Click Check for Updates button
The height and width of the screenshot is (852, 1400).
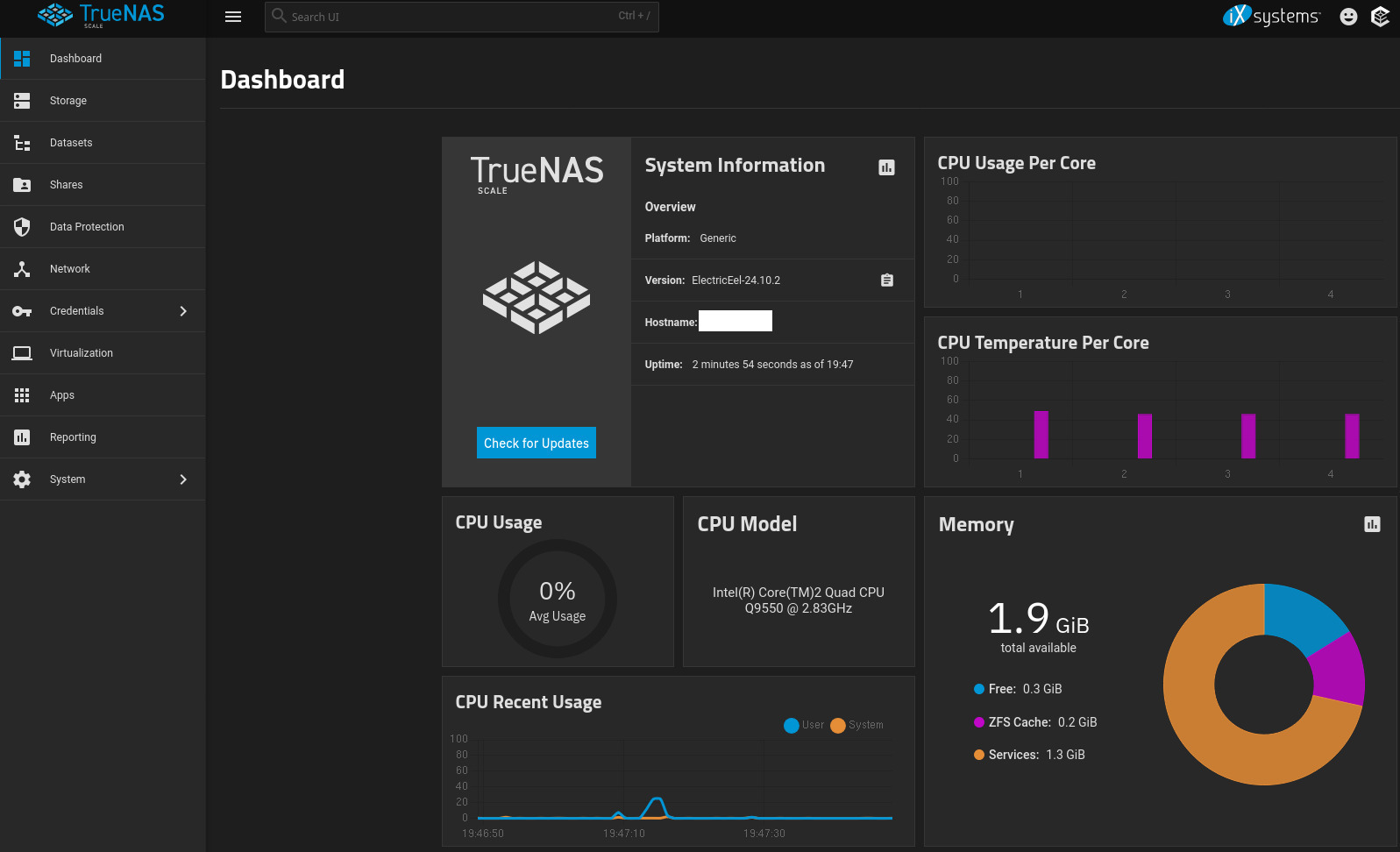(x=537, y=443)
